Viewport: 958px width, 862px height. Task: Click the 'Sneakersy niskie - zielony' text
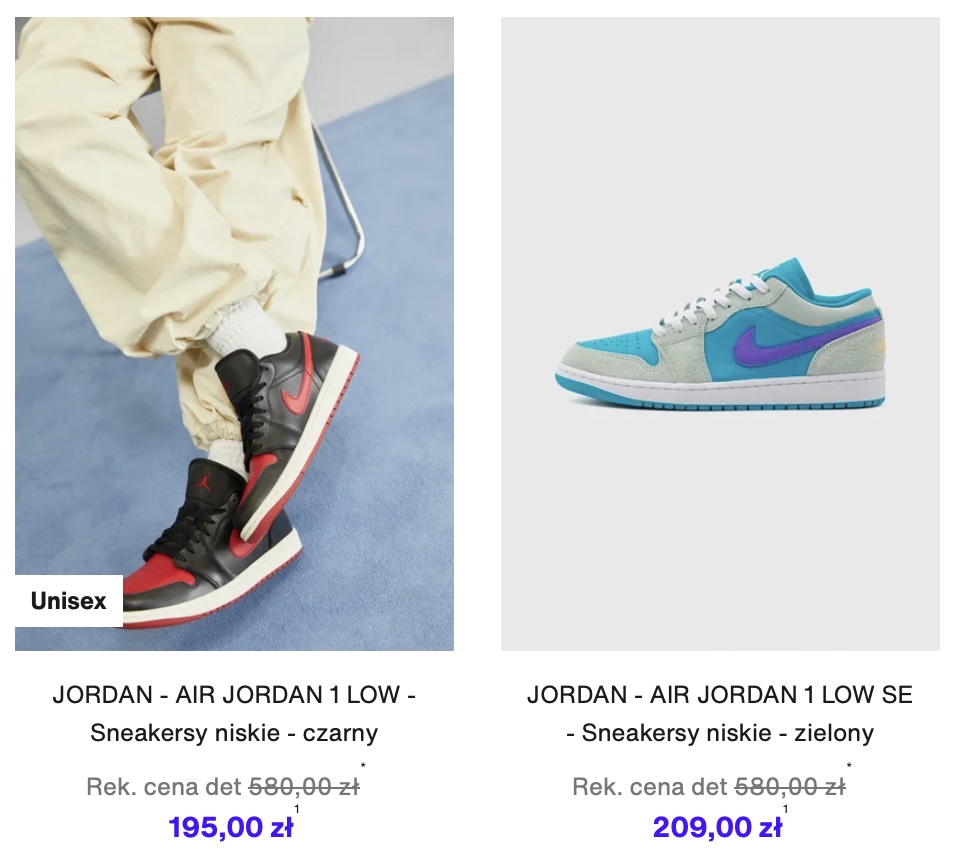pos(727,732)
